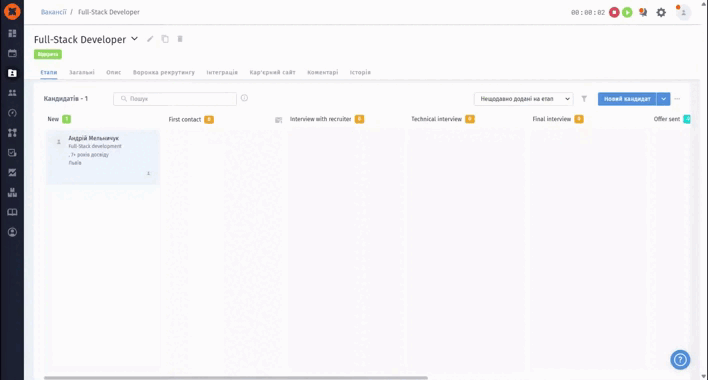The width and height of the screenshot is (708, 380).
Task: Switch to the Загальні tab
Action: (x=82, y=72)
